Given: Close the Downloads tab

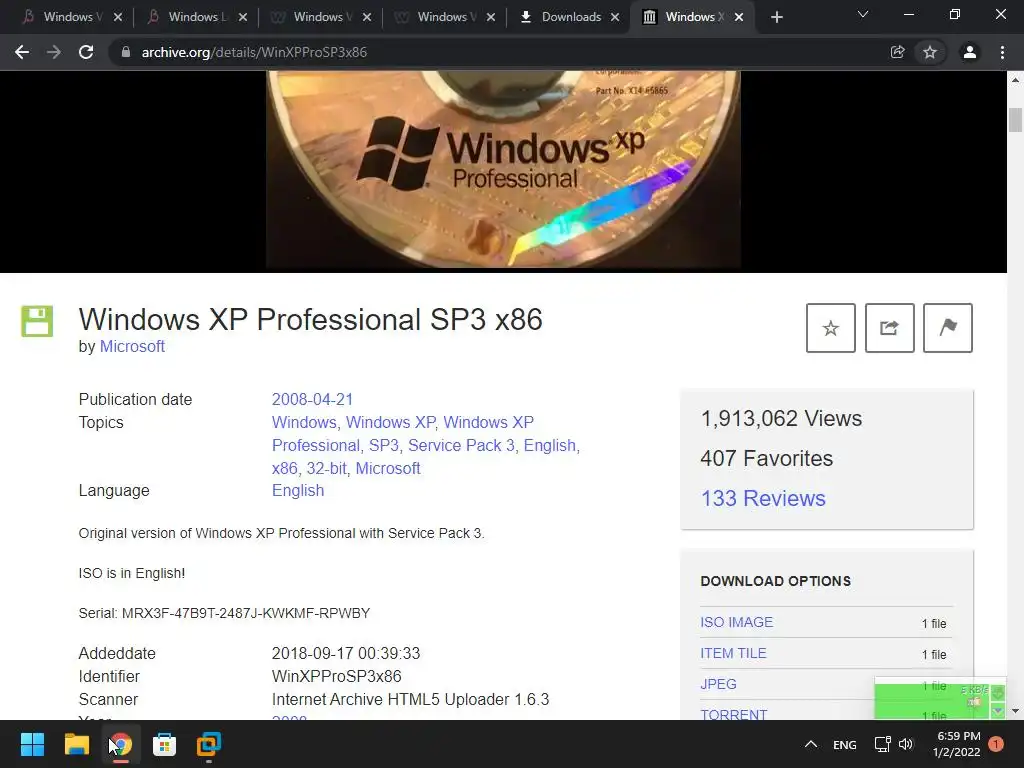Looking at the screenshot, I should (615, 17).
